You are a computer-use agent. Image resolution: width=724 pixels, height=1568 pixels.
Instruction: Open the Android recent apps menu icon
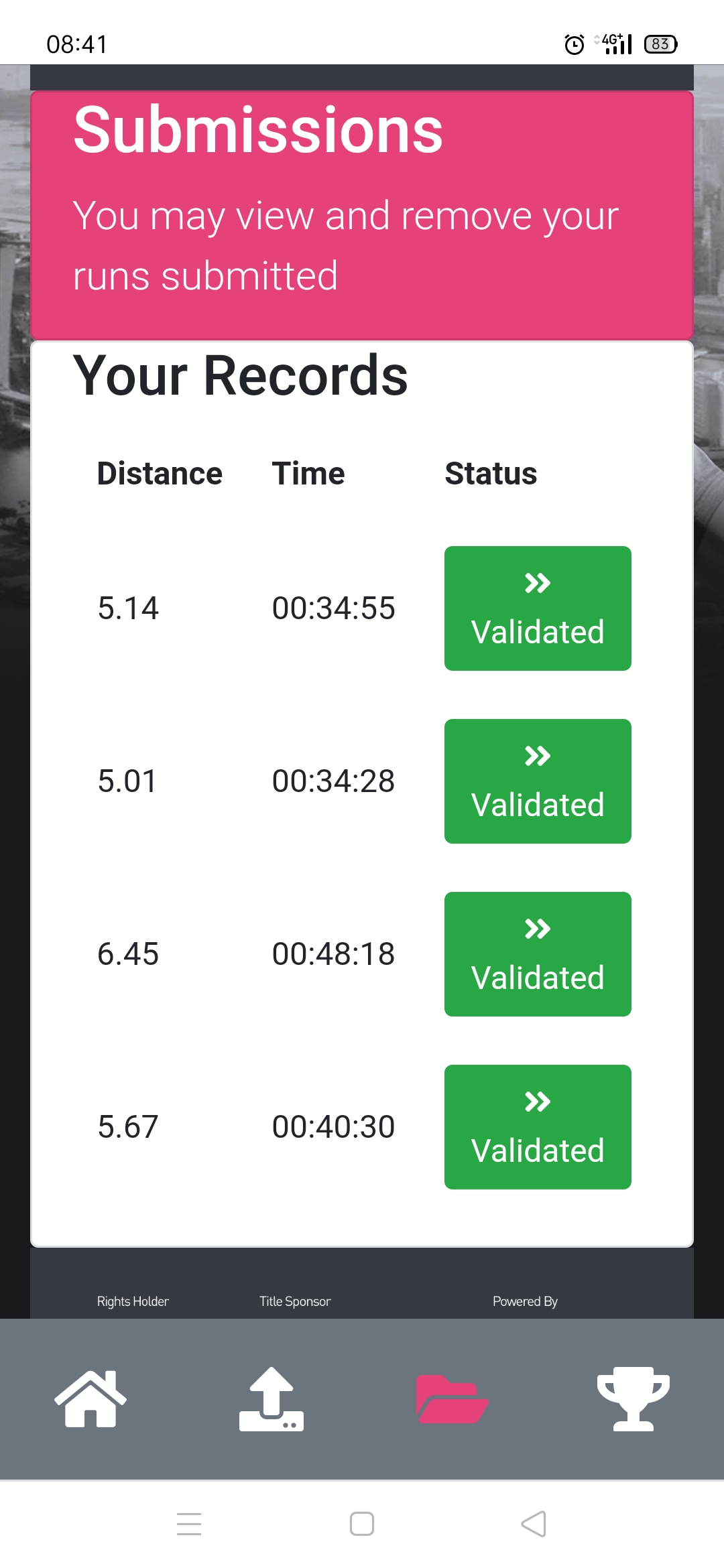pos(189,1524)
